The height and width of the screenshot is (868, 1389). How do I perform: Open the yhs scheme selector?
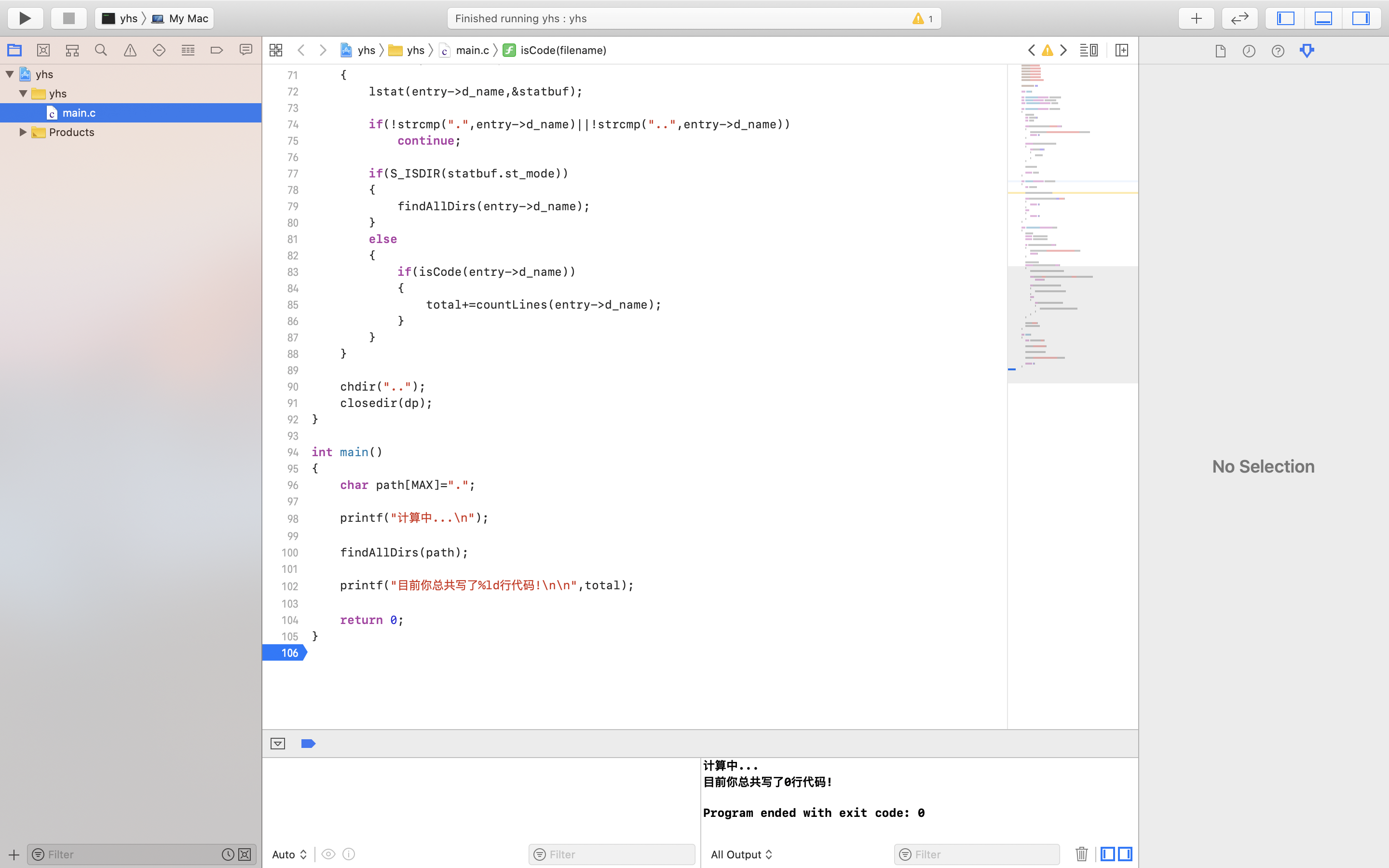(x=121, y=18)
